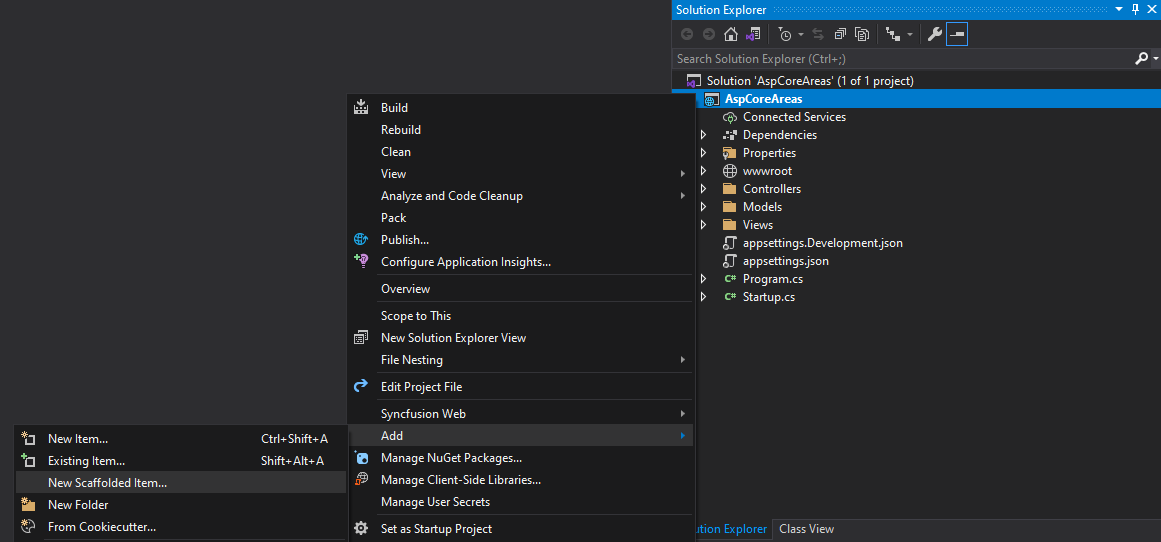Expand the Controllers folder arrow
Screen dimensions: 1161x542
703,189
